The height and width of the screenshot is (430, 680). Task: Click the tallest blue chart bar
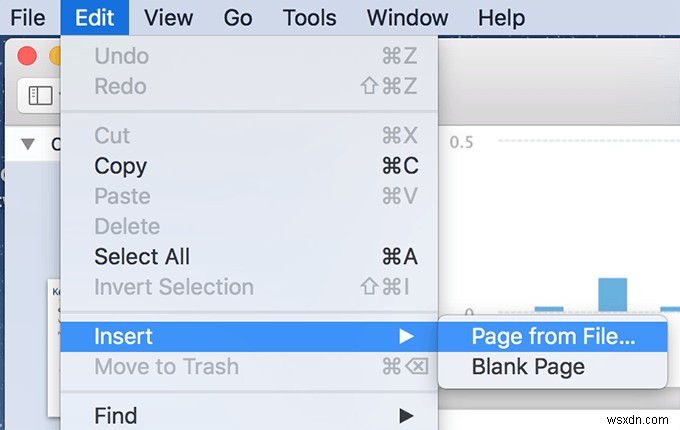[612, 295]
